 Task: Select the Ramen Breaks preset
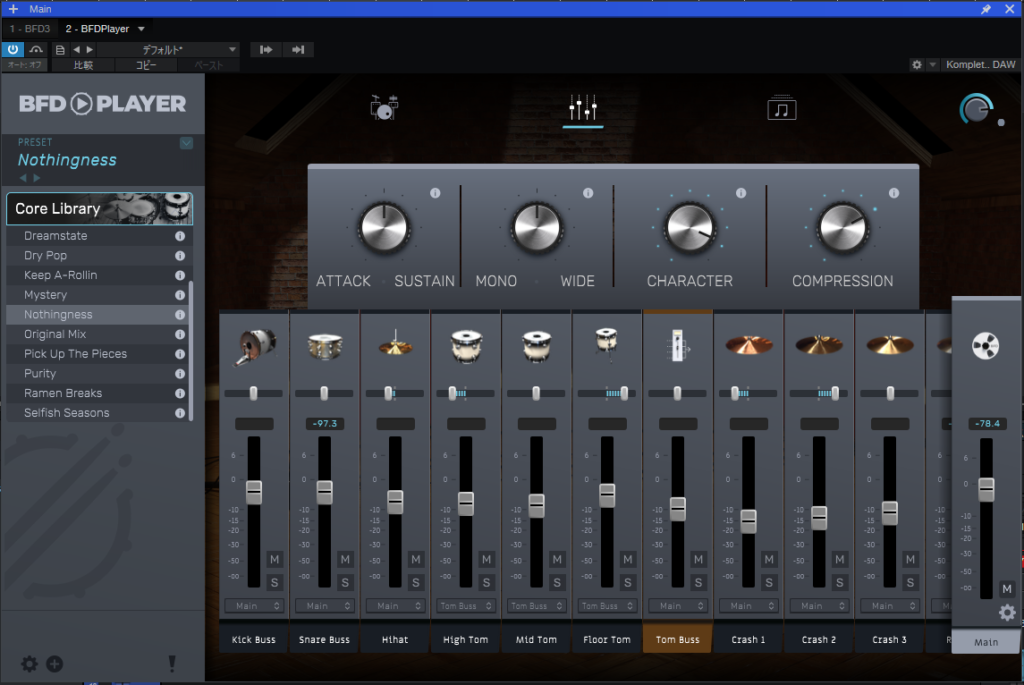(x=63, y=393)
